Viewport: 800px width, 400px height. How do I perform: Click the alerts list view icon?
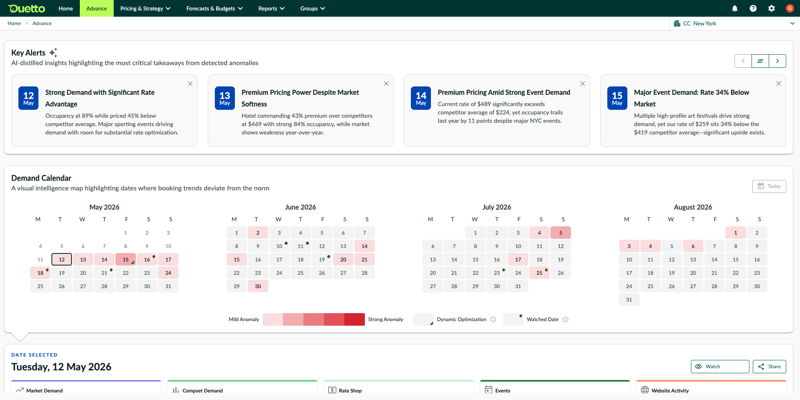(x=760, y=61)
